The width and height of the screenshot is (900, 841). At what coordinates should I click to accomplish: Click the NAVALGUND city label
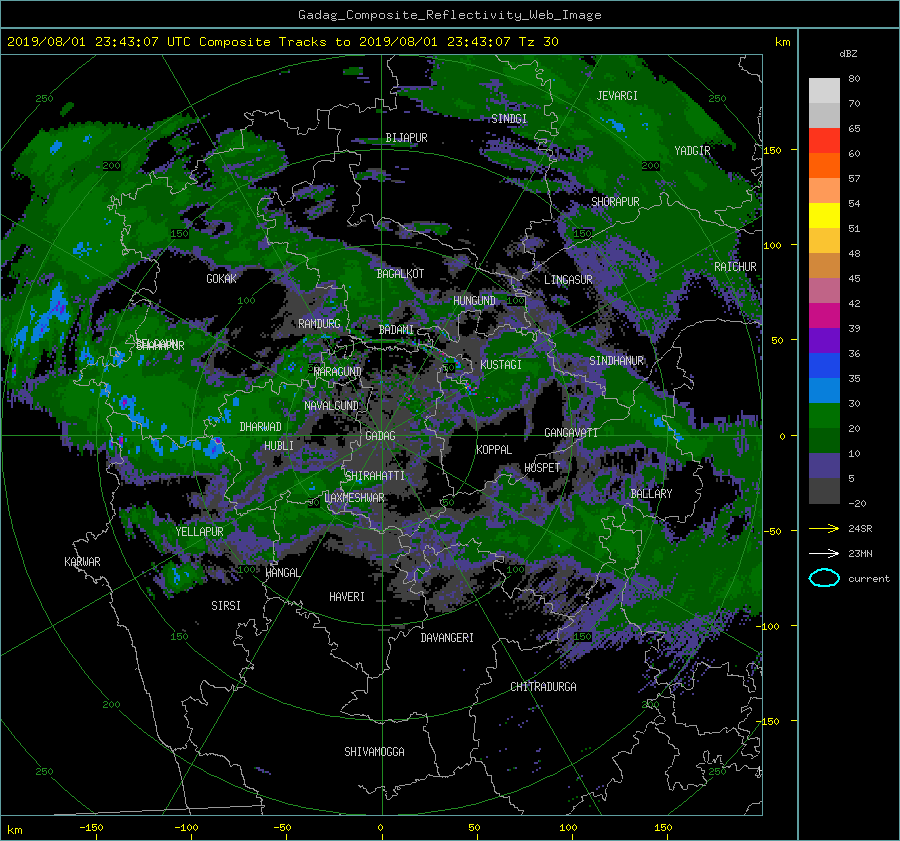pyautogui.click(x=331, y=406)
